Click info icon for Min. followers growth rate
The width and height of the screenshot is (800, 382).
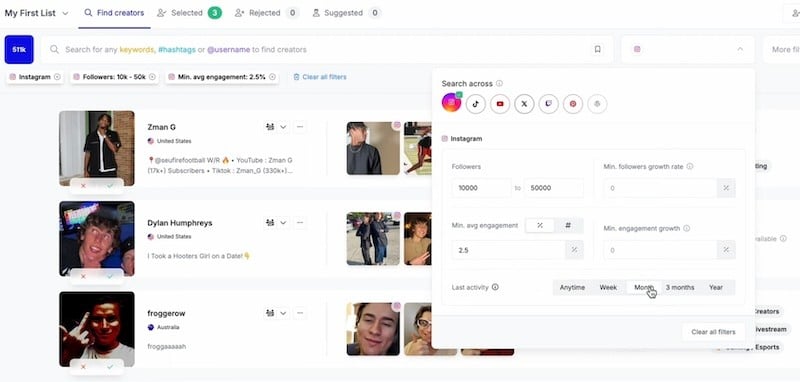click(690, 166)
